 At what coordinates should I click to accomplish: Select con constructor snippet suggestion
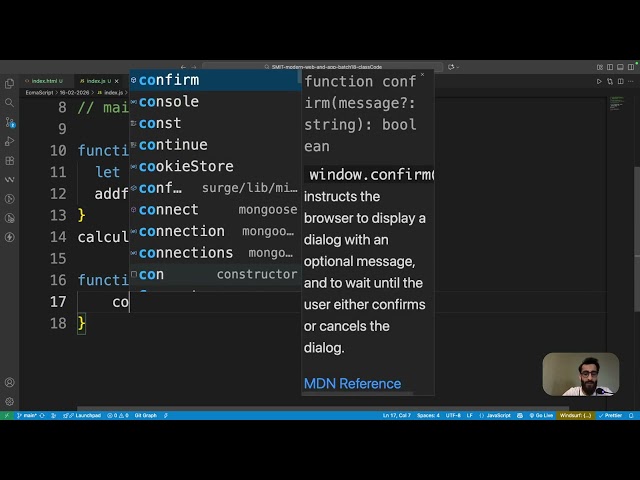click(215, 275)
